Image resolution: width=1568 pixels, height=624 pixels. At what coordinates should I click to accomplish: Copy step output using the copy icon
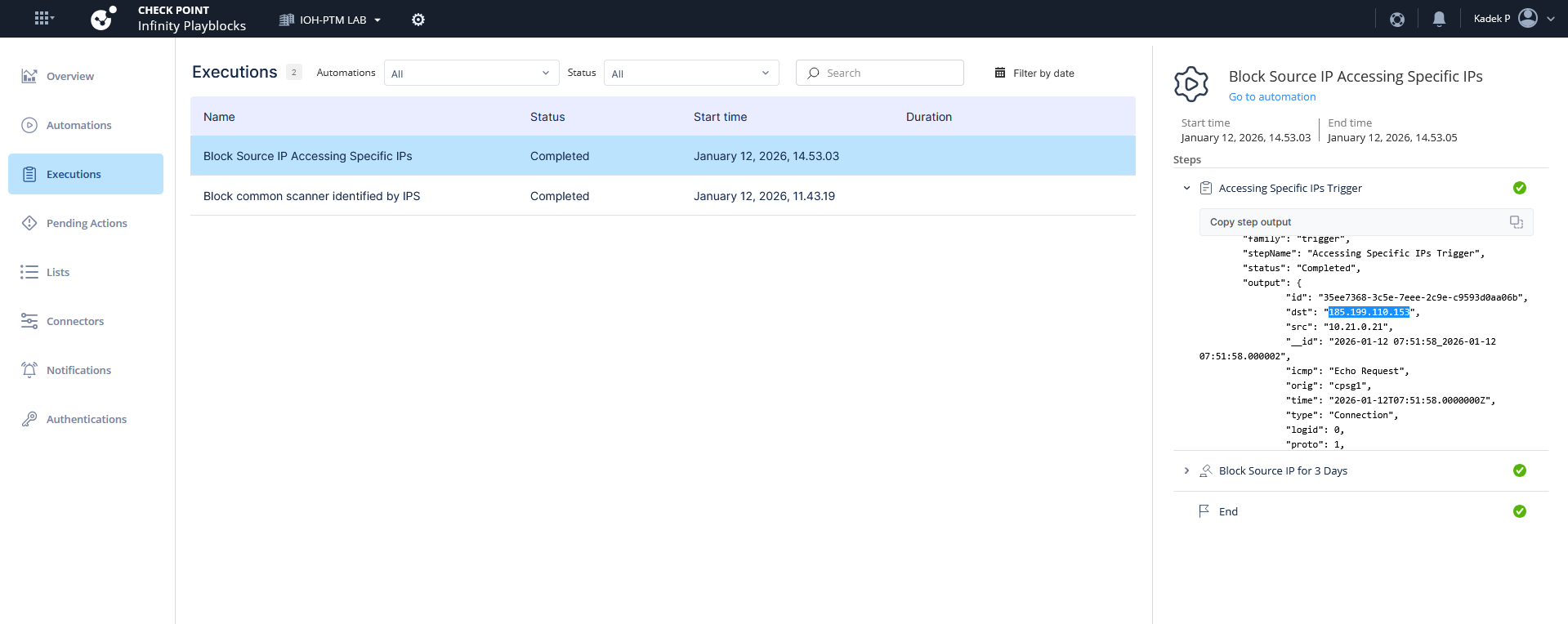[1516, 222]
